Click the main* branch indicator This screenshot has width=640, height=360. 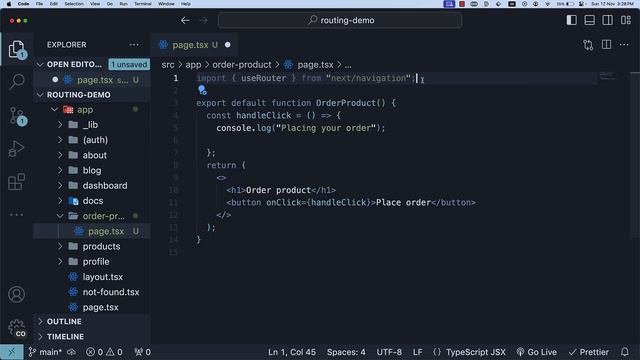point(45,352)
